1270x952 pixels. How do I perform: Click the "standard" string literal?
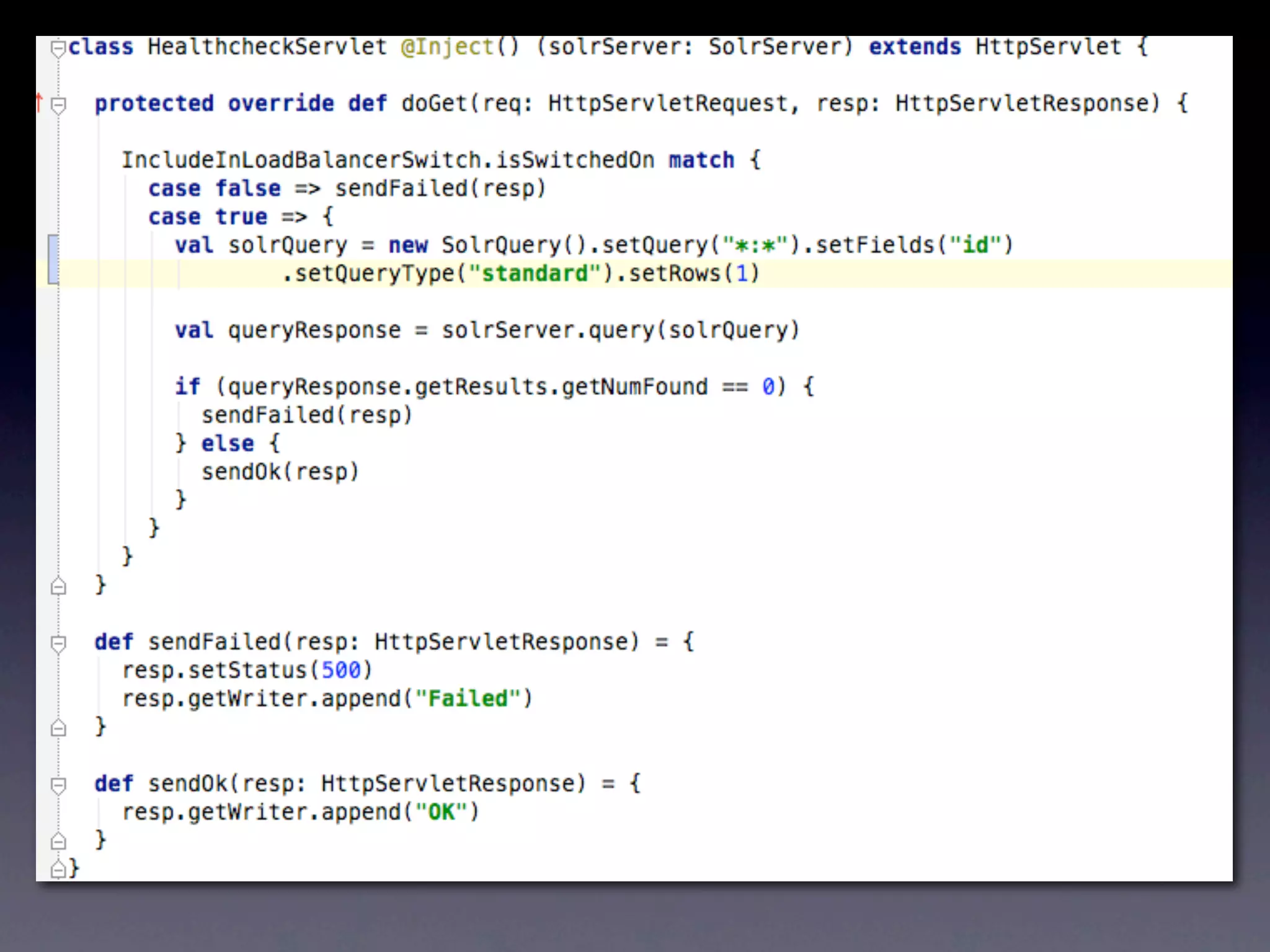(x=535, y=273)
